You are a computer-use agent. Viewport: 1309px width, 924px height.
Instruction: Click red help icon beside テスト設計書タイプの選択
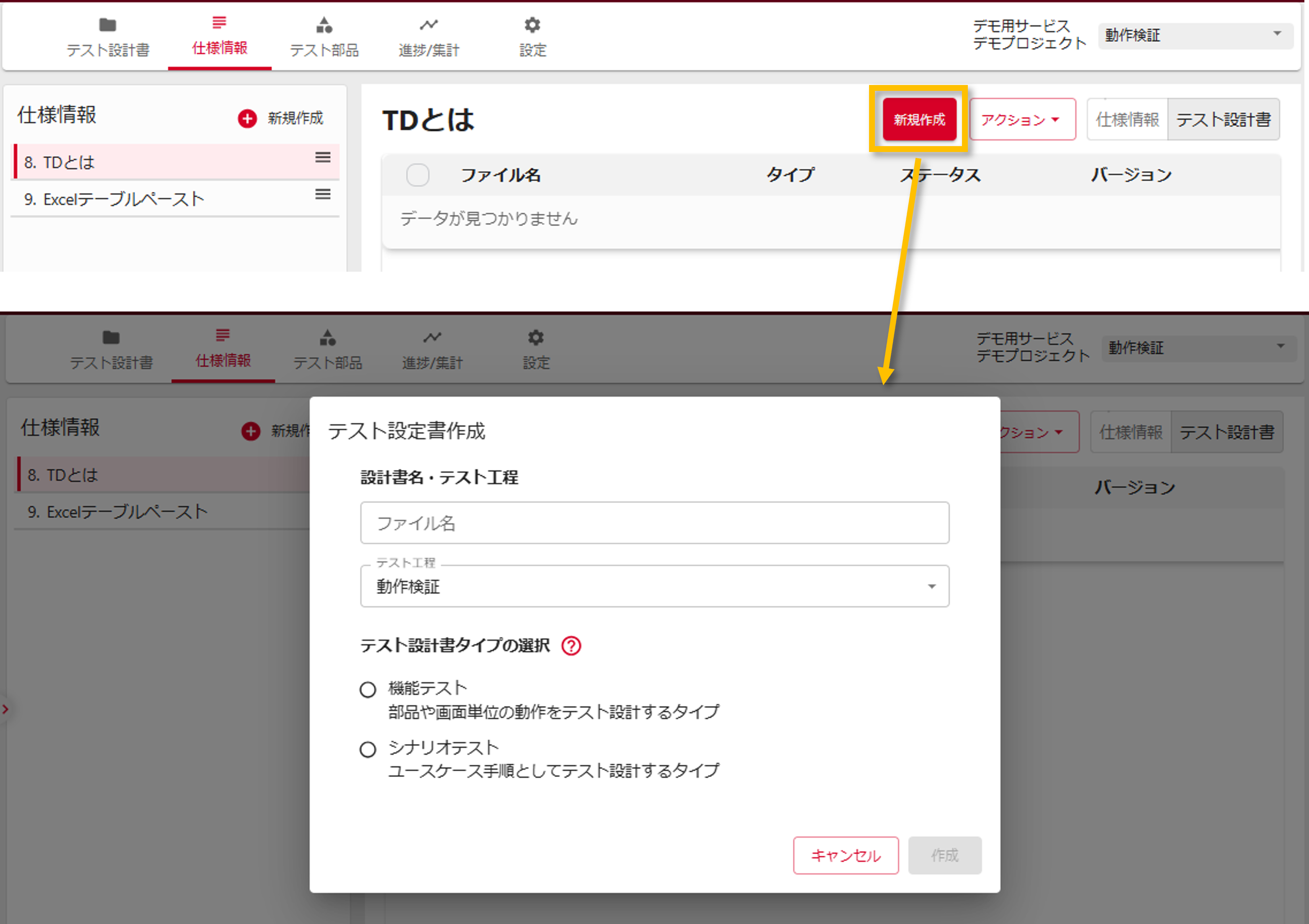pyautogui.click(x=571, y=646)
